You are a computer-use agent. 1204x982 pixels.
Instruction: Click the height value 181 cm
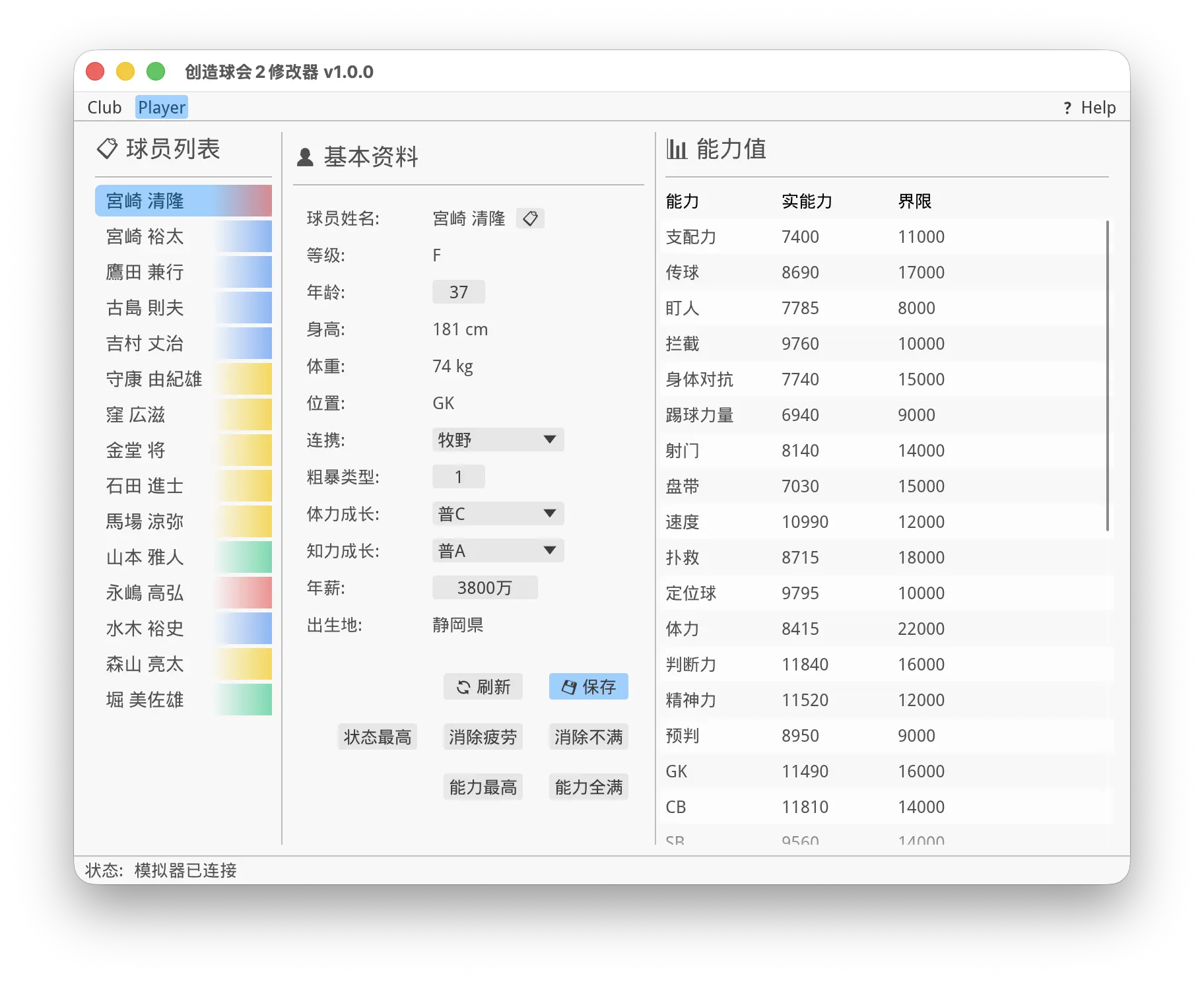point(460,329)
